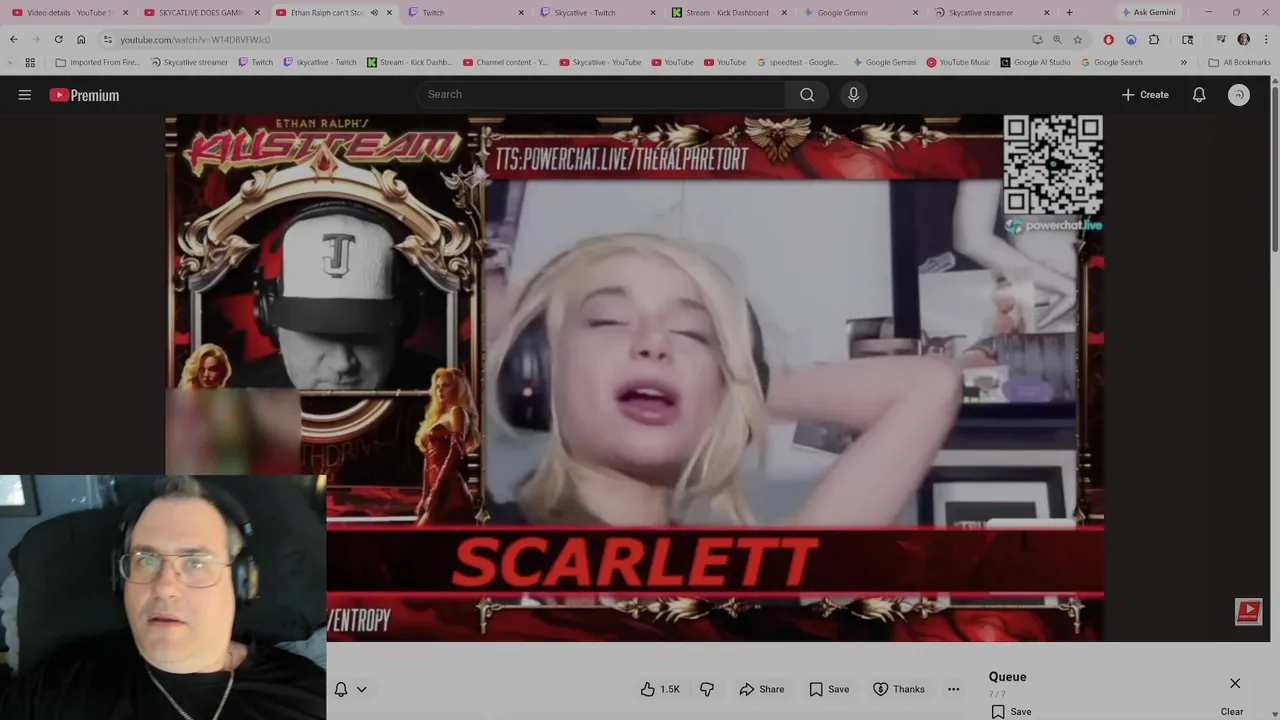Run search with the magnifier button
This screenshot has height=720, width=1280.
[807, 94]
